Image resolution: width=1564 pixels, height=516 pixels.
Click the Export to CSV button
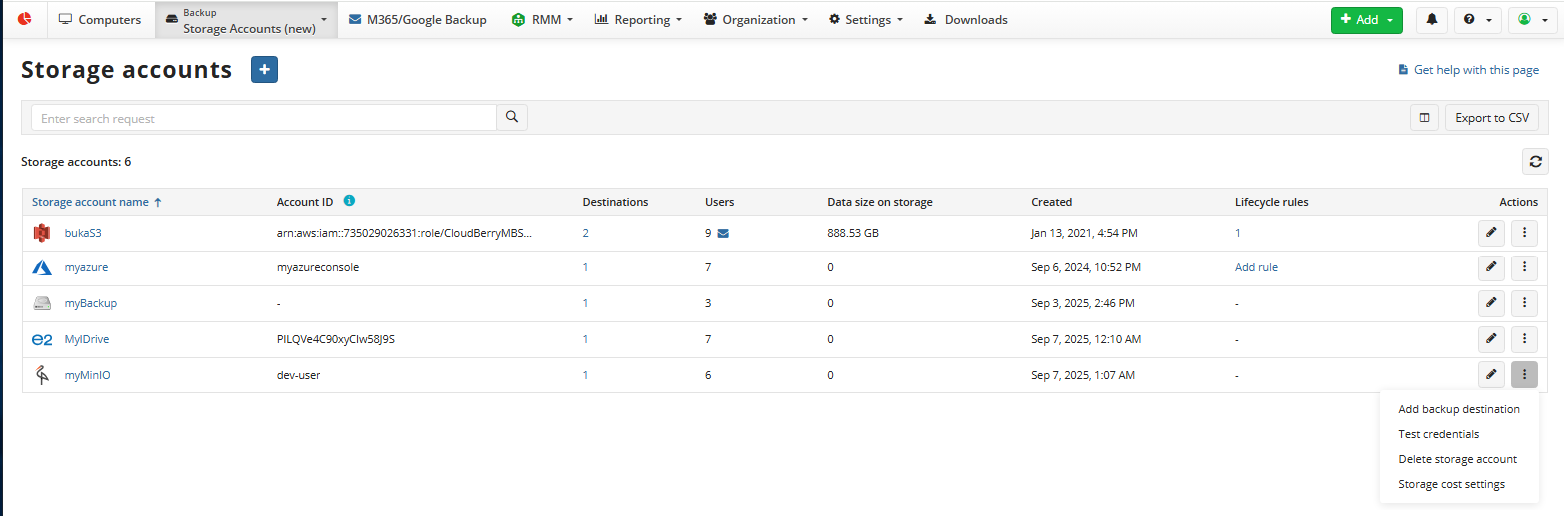coord(1491,118)
